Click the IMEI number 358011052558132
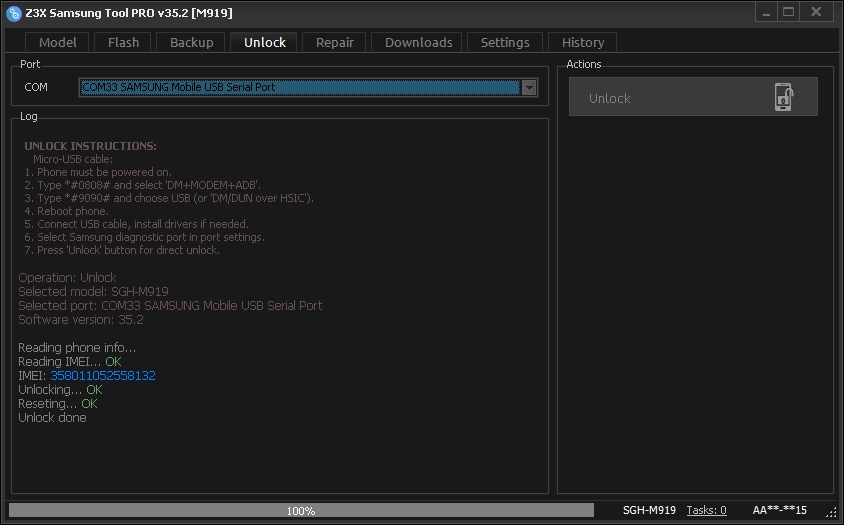 (x=103, y=375)
